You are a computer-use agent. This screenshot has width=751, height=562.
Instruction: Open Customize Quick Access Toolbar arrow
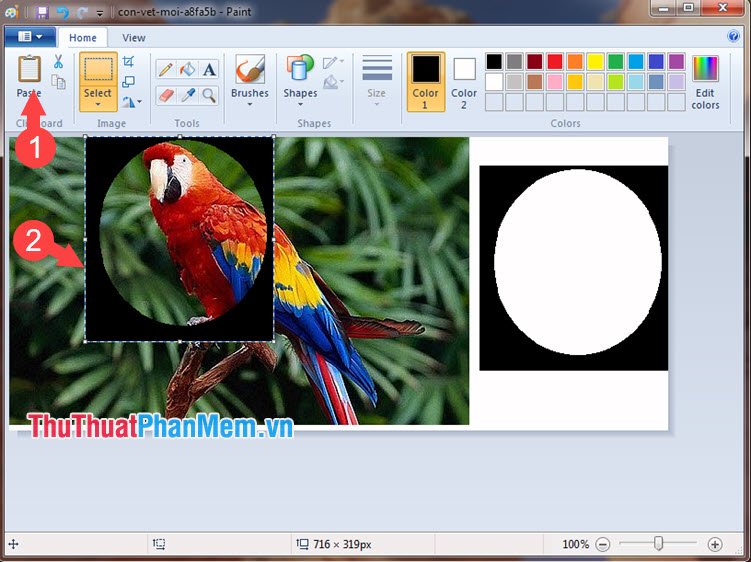100,13
